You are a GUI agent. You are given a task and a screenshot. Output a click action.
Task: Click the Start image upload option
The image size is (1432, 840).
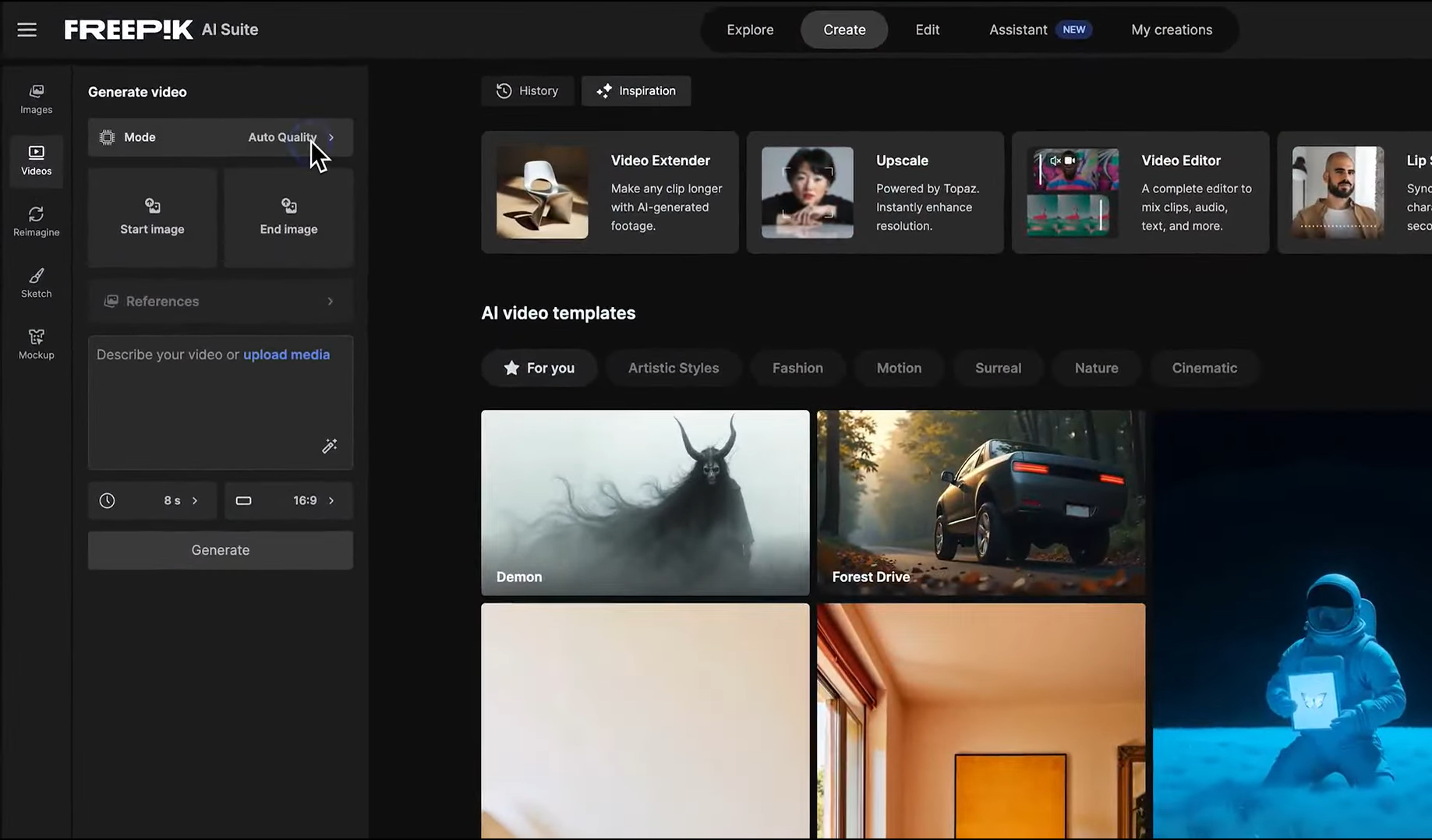152,217
